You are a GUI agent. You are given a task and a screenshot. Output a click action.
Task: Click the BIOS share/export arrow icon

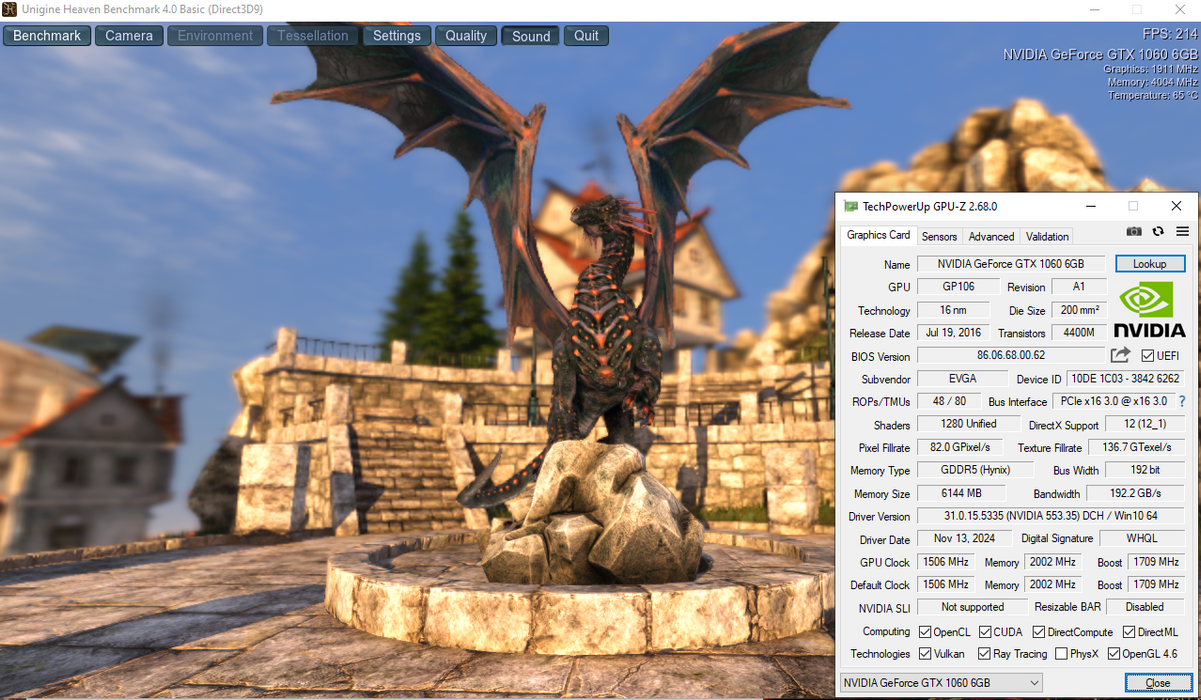1120,355
